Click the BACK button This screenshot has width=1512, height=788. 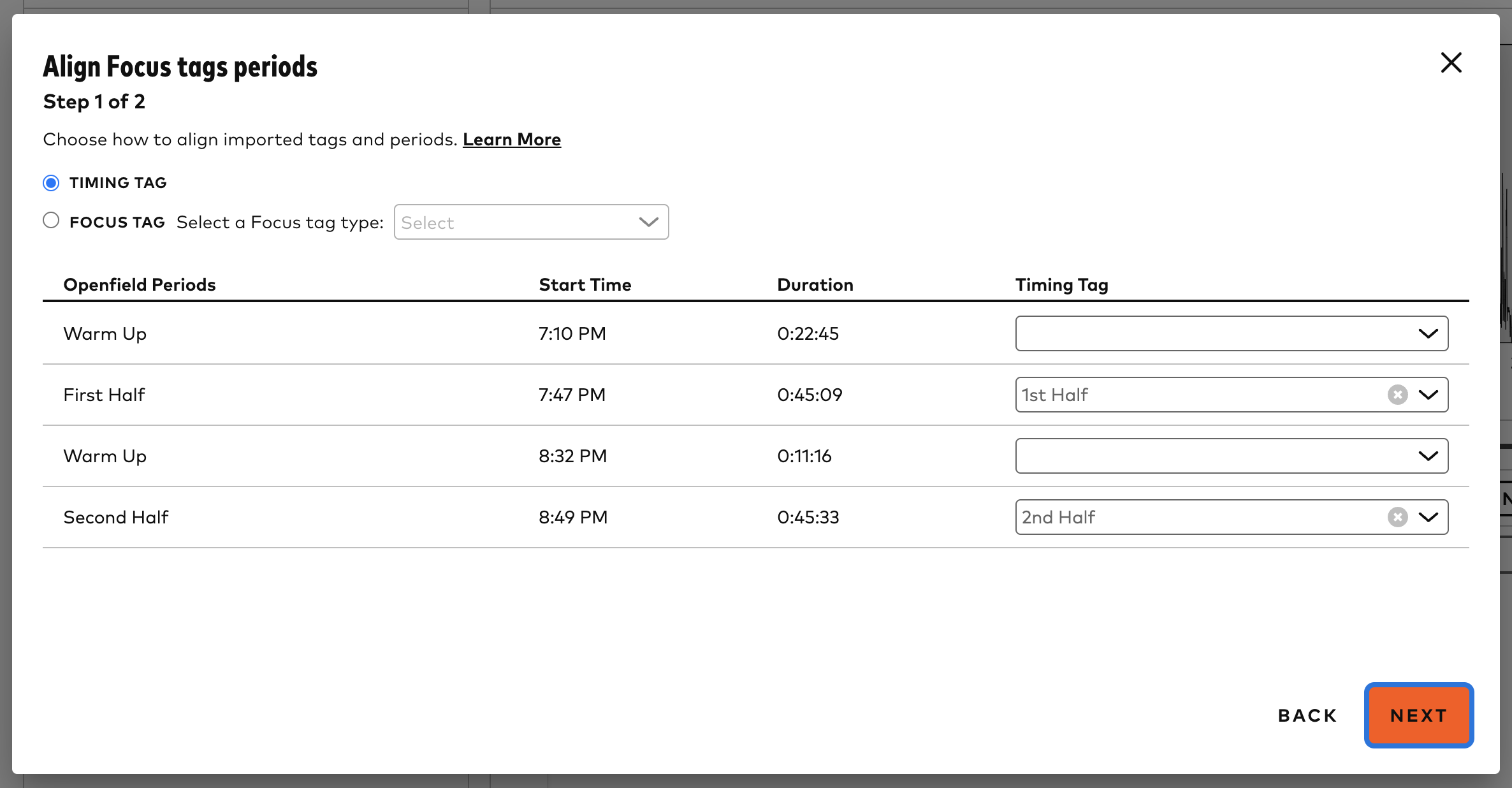(1306, 715)
